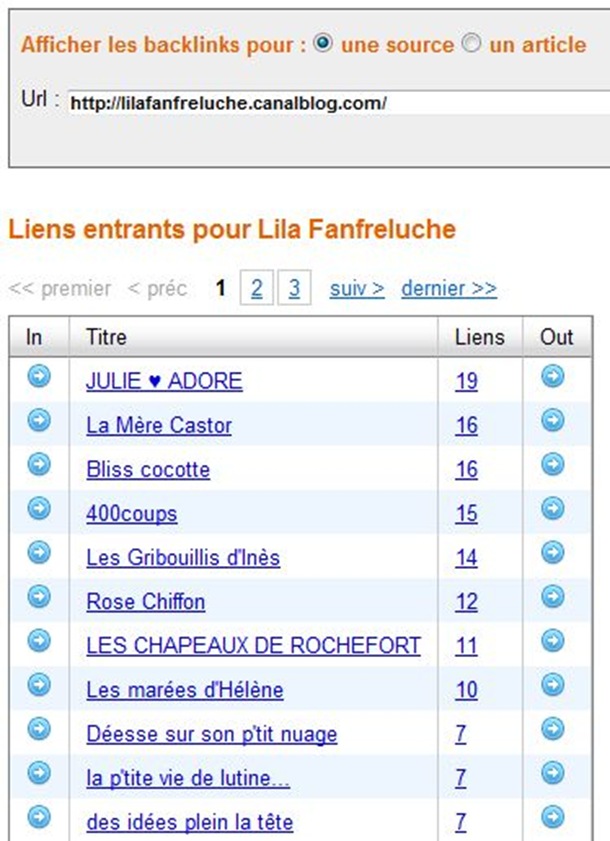This screenshot has width=610, height=841.
Task: Open the Les marées d'Hélène link
Action: coord(185,690)
